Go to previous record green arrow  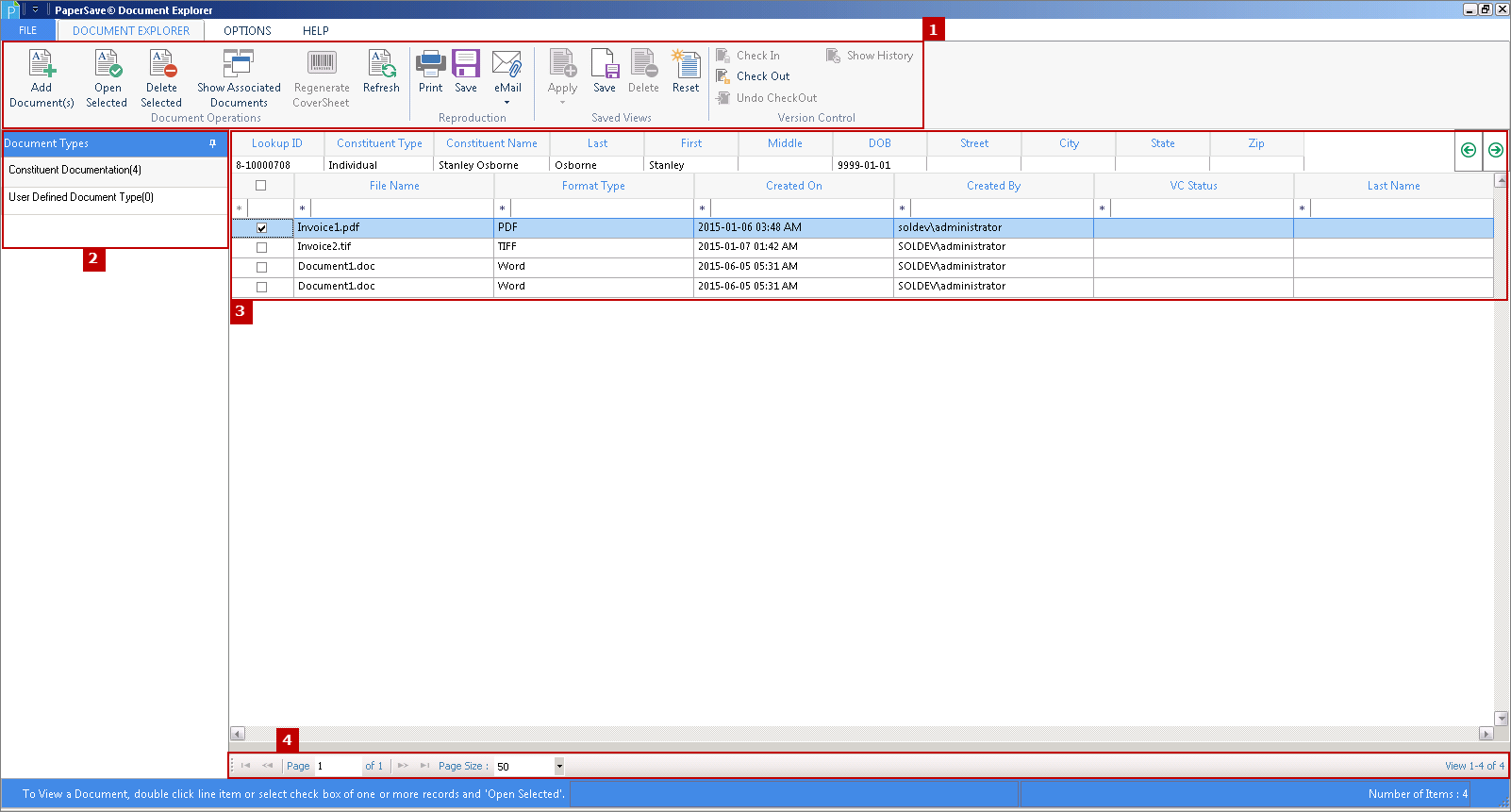point(1469,150)
